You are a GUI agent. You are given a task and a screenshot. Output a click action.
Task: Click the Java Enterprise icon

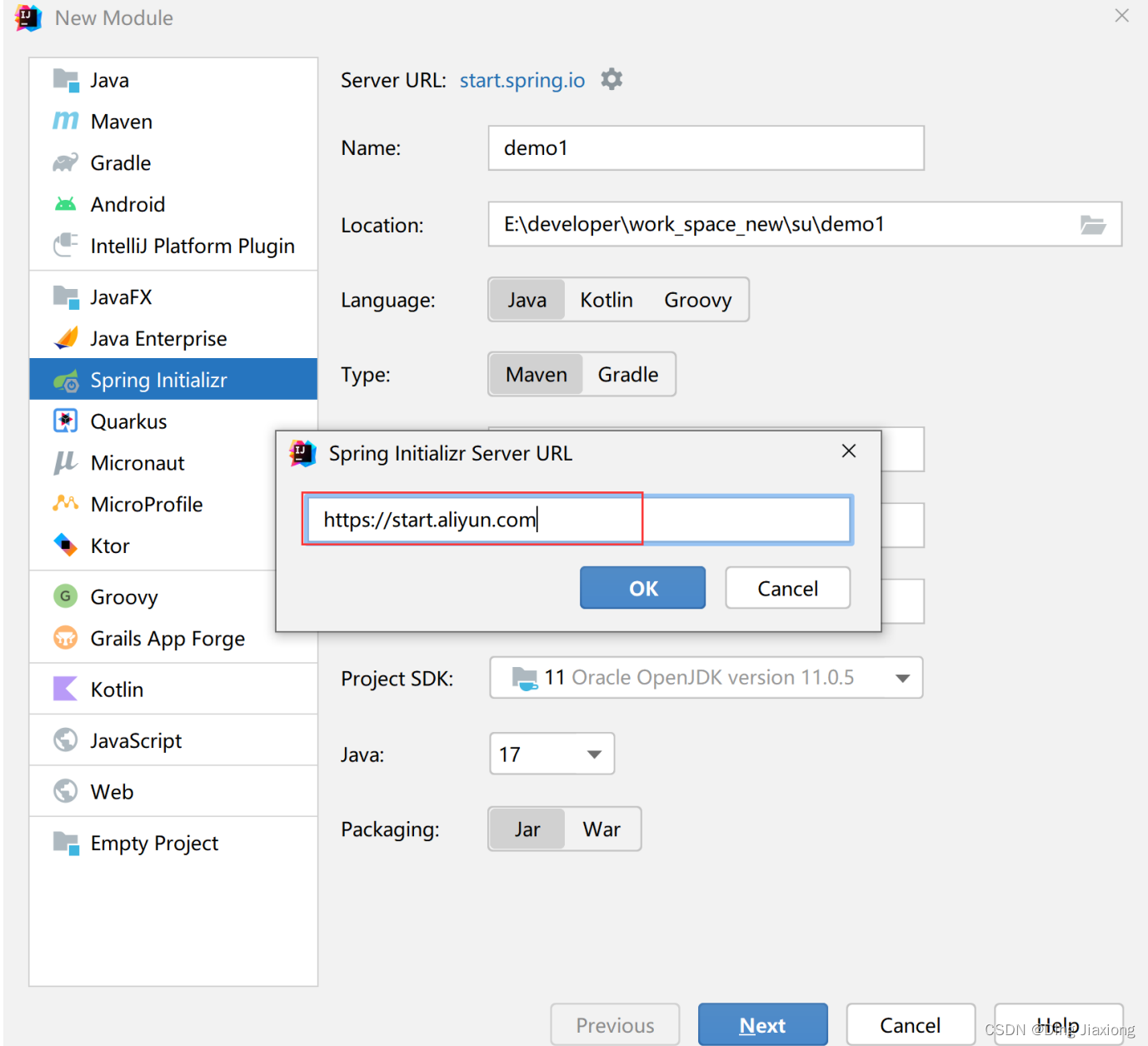(66, 338)
